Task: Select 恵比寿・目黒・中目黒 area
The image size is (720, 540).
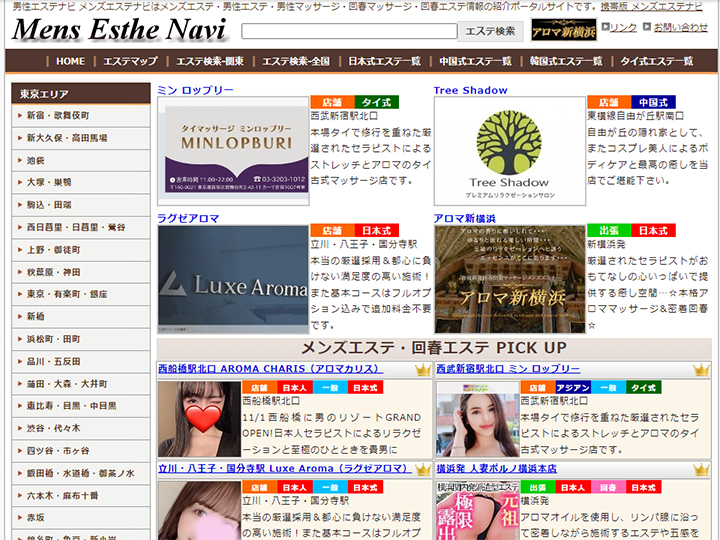Action: [x=81, y=406]
